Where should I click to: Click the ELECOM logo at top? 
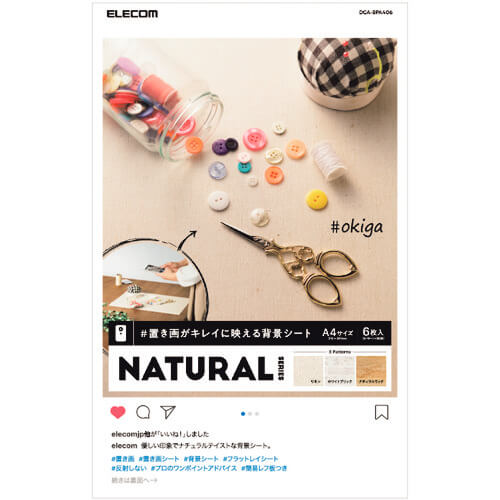tap(132, 14)
